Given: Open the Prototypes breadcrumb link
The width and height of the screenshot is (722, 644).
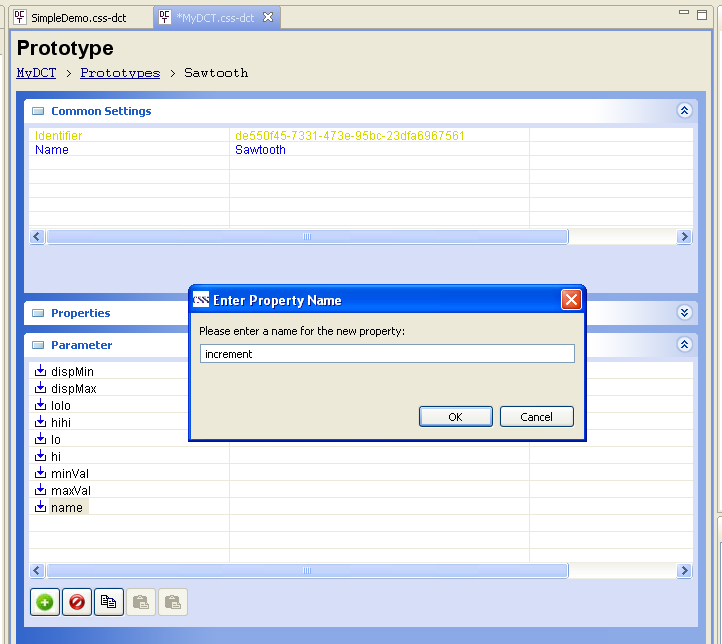Looking at the screenshot, I should pos(120,73).
